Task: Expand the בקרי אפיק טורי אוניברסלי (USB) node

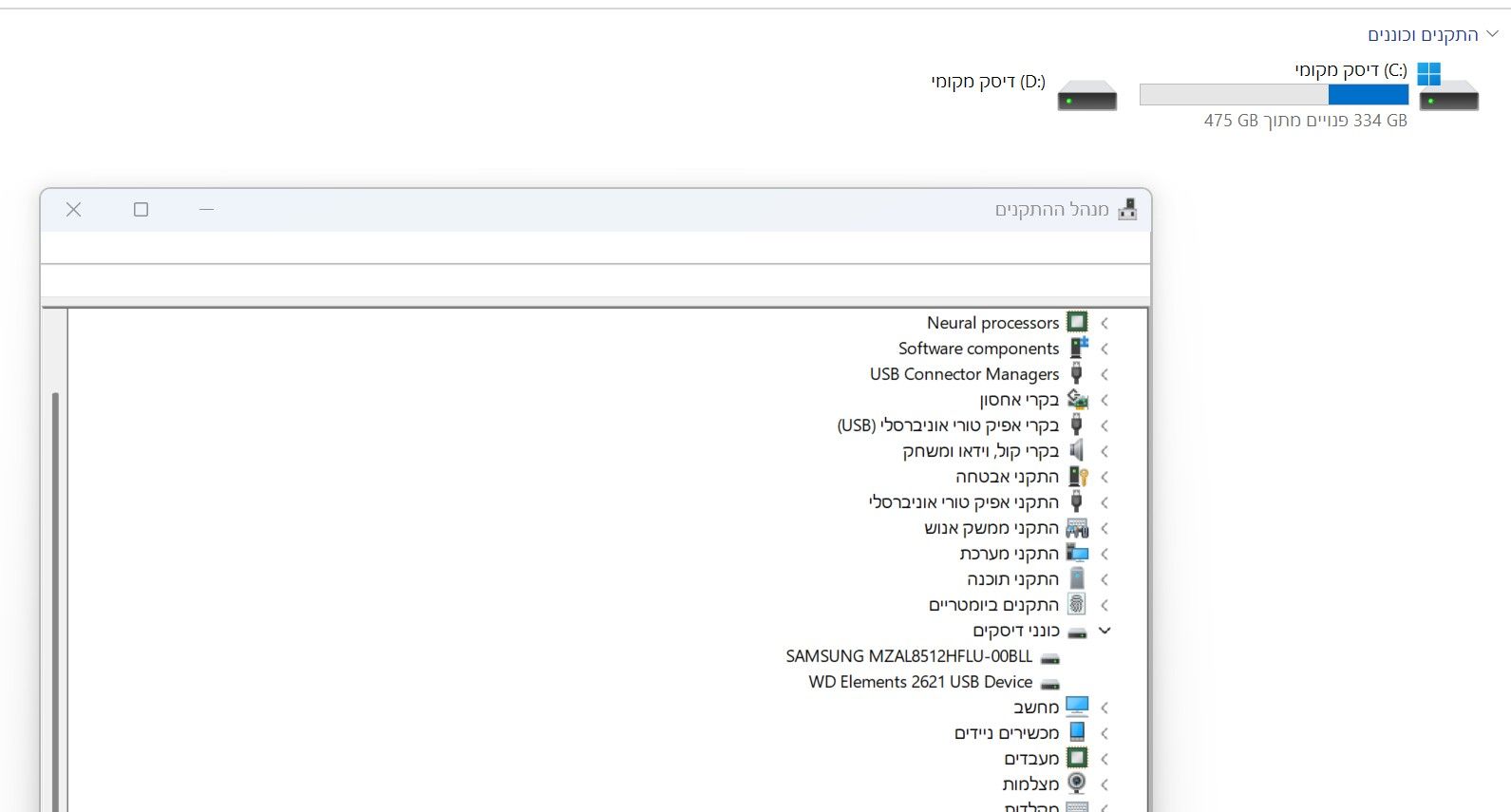Action: 1105,425
